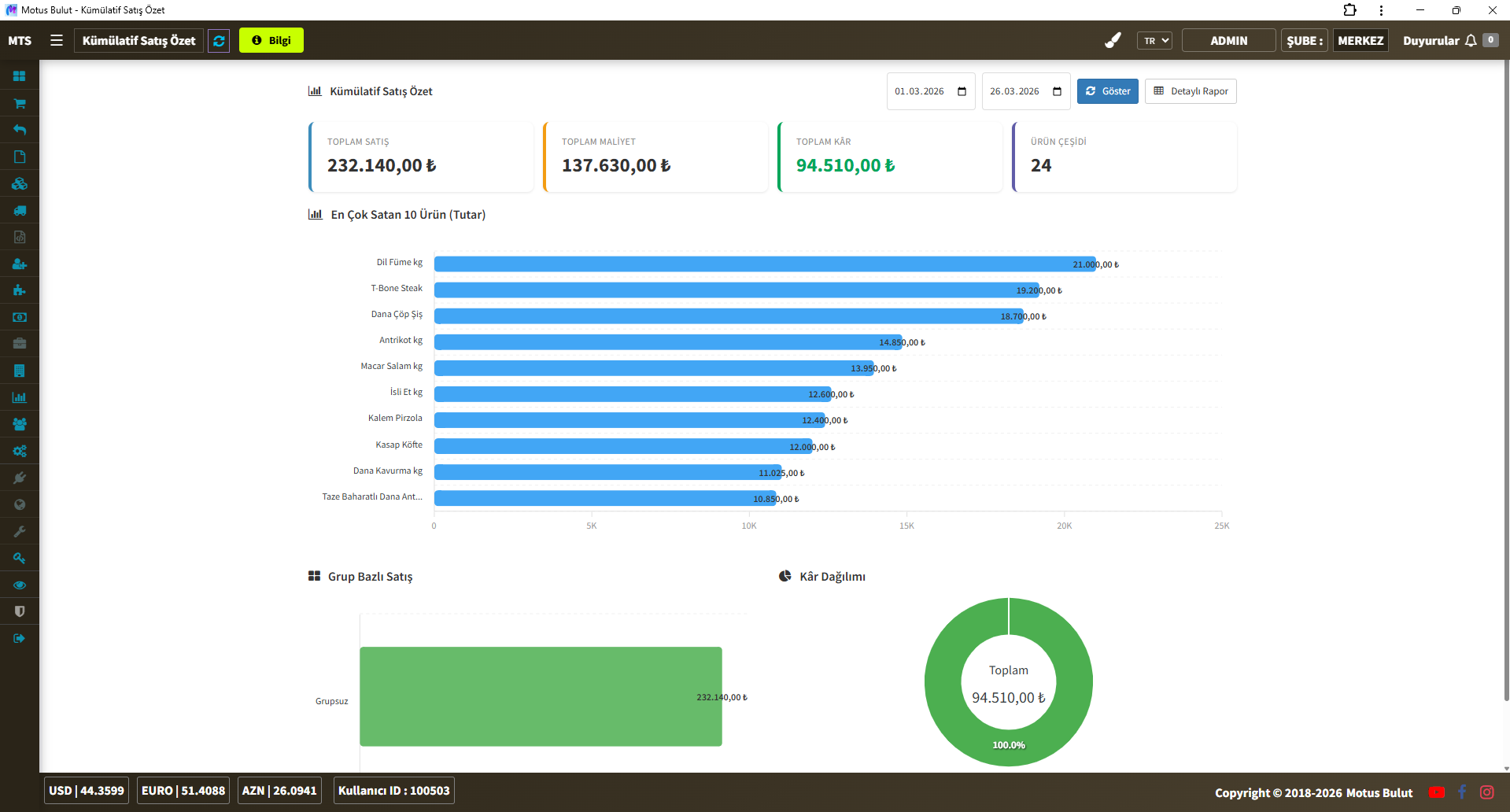Viewport: 1510px width, 812px height.
Task: Open the bar chart reports sidebar icon
Action: pyautogui.click(x=20, y=397)
